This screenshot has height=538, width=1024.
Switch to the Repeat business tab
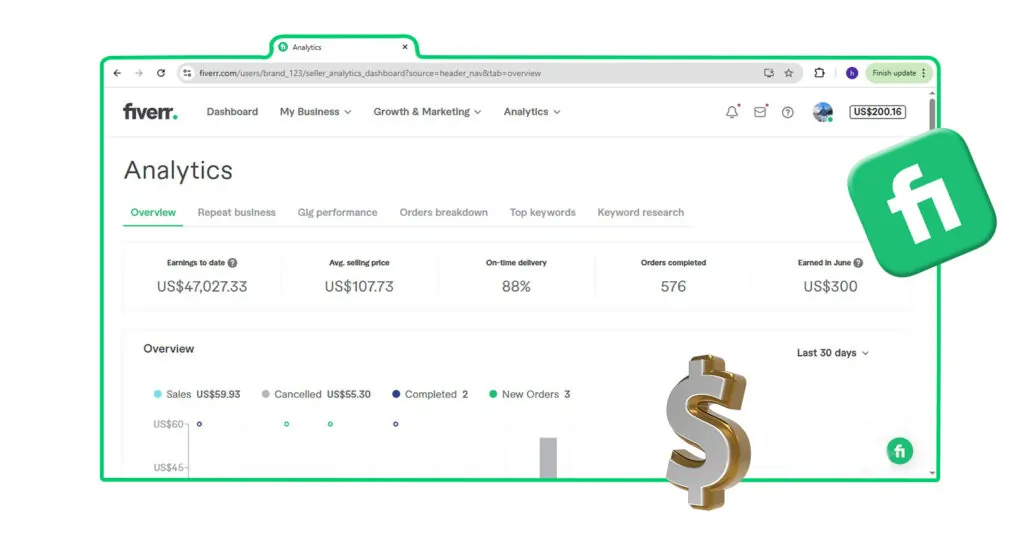236,212
